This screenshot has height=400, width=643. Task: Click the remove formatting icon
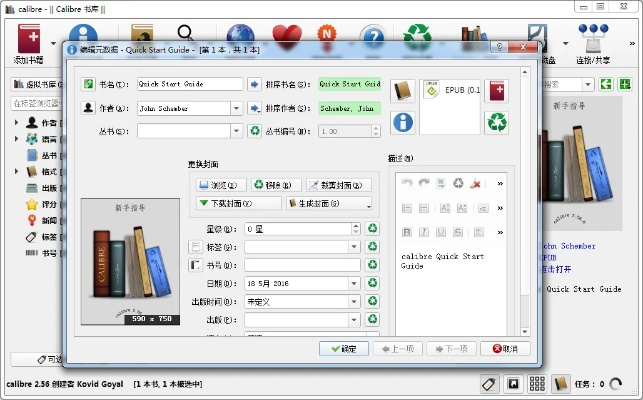coord(475,183)
